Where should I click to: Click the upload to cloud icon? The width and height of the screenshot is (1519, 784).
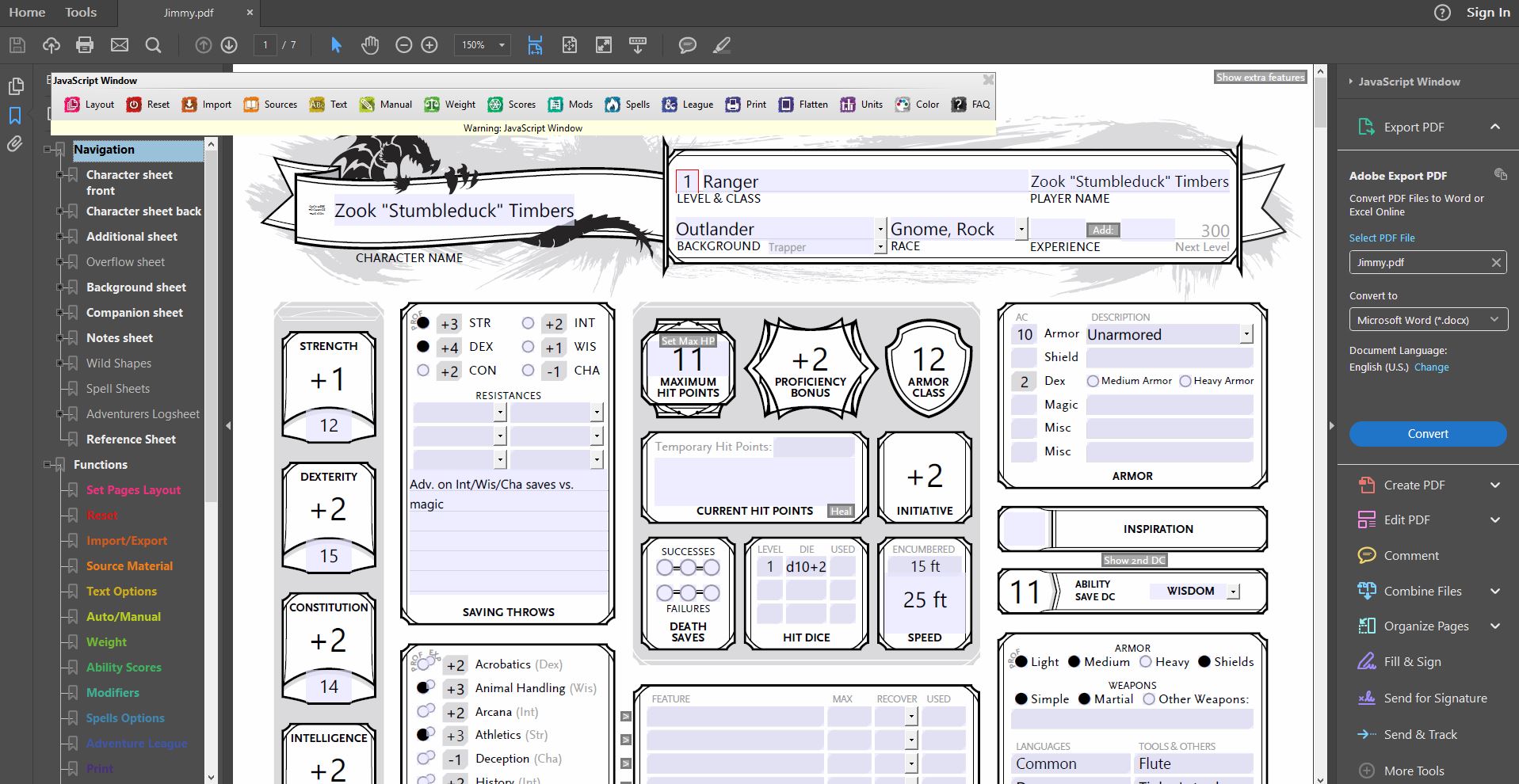[52, 45]
